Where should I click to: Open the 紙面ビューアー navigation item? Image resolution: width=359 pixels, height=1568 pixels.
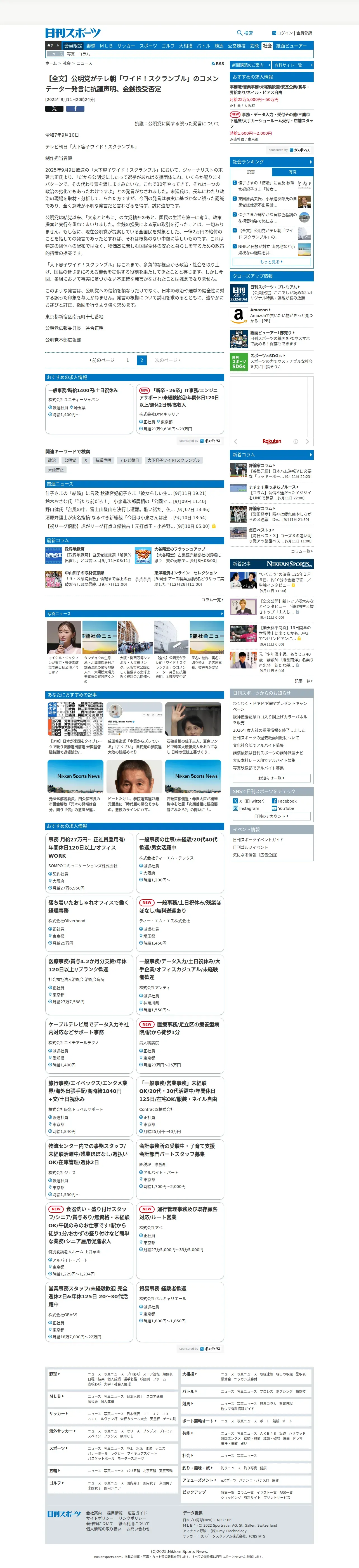click(291, 46)
